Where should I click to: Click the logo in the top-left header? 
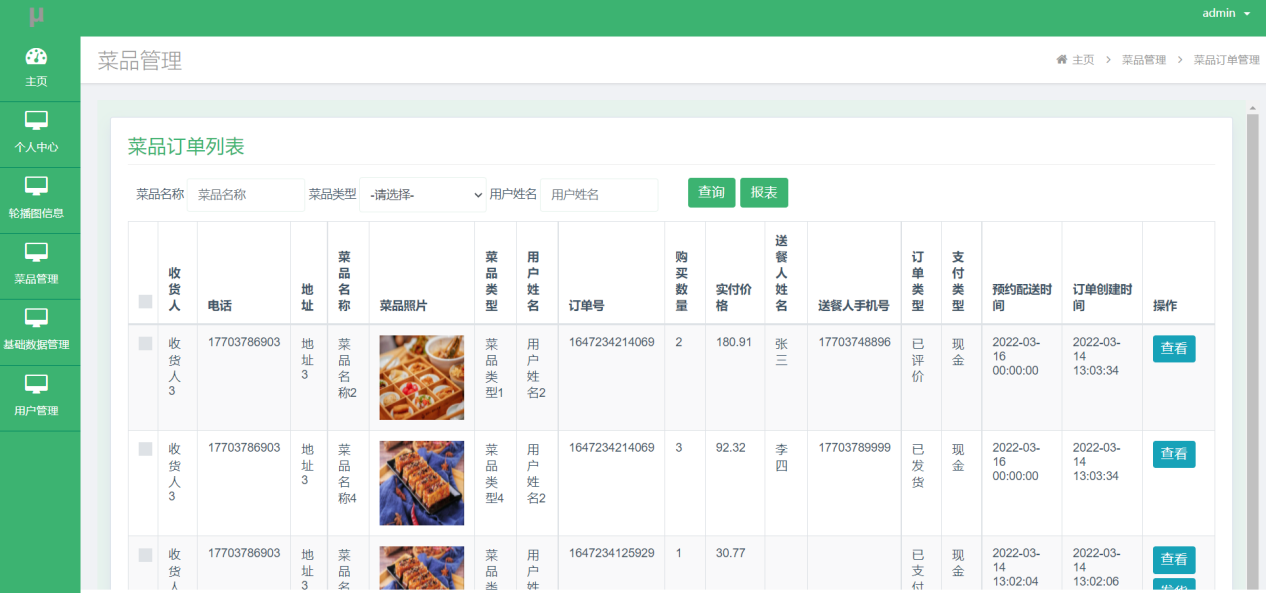coord(36,15)
